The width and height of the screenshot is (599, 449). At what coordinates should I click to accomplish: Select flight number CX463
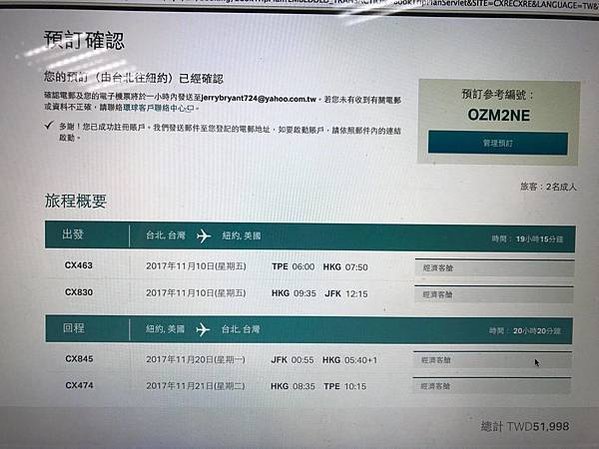(79, 265)
